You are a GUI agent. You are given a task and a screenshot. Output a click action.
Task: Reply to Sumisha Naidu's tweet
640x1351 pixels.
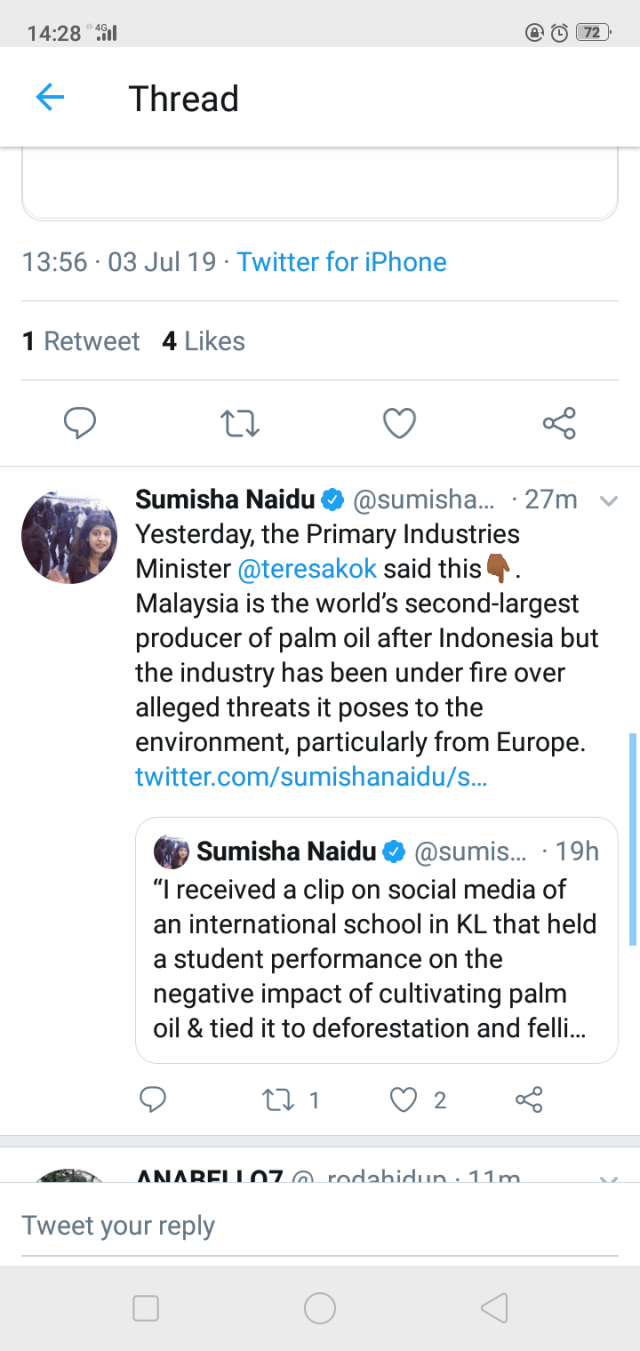(x=152, y=1101)
